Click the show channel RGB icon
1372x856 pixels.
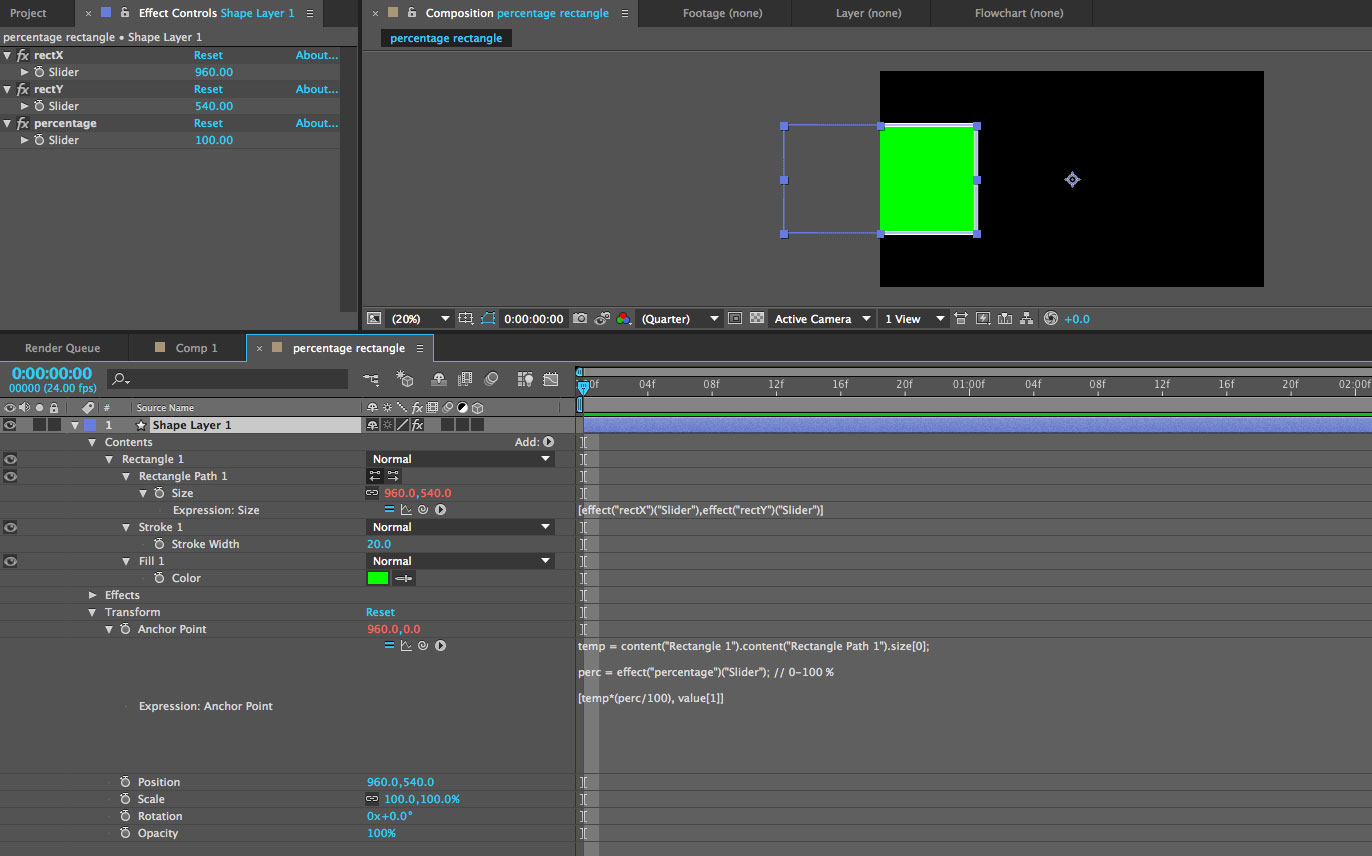623,319
